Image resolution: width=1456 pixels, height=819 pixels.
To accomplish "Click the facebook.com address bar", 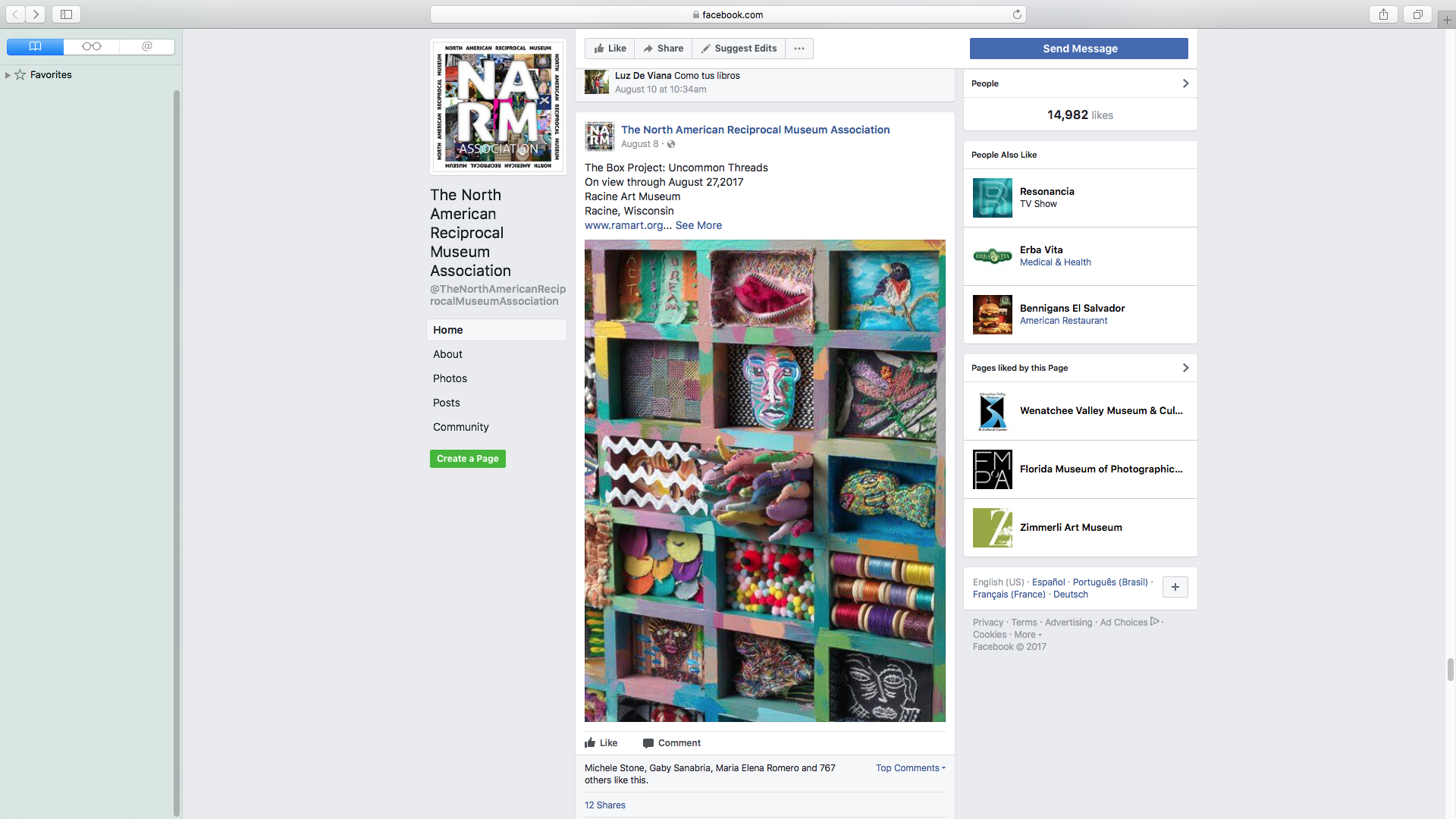I will point(728,14).
